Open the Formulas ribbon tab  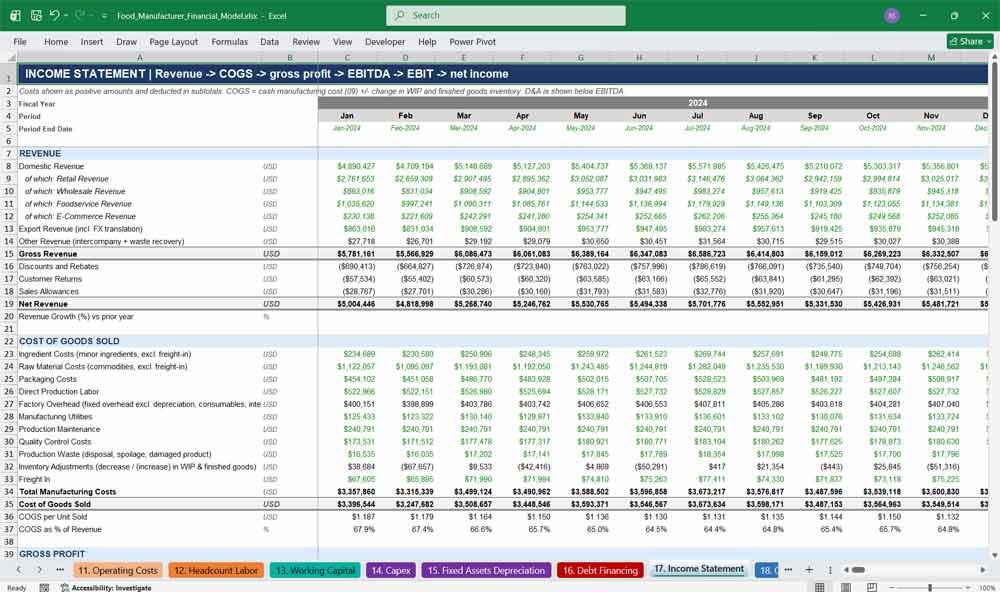[x=230, y=41]
